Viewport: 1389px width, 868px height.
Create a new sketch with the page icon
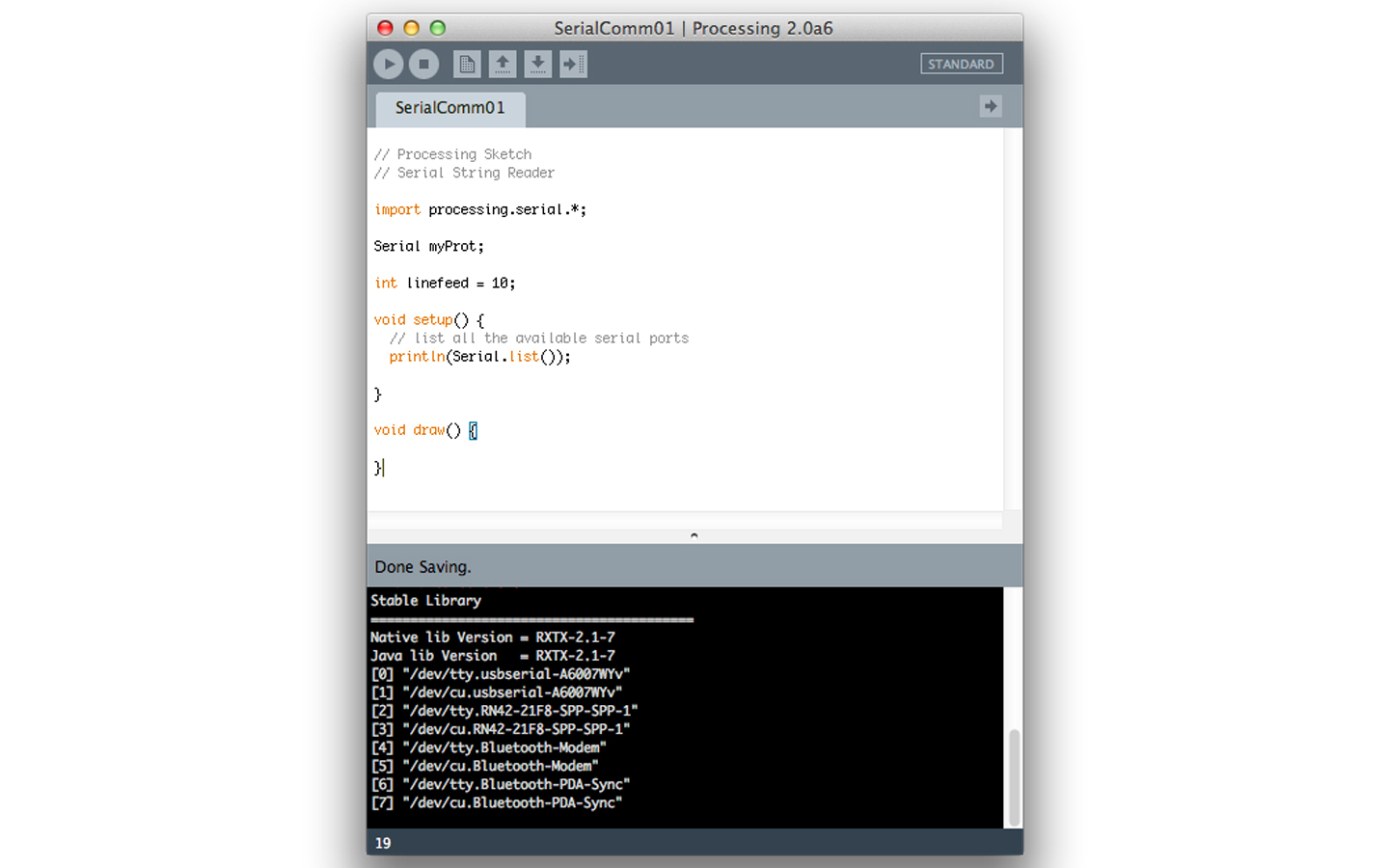pos(467,65)
